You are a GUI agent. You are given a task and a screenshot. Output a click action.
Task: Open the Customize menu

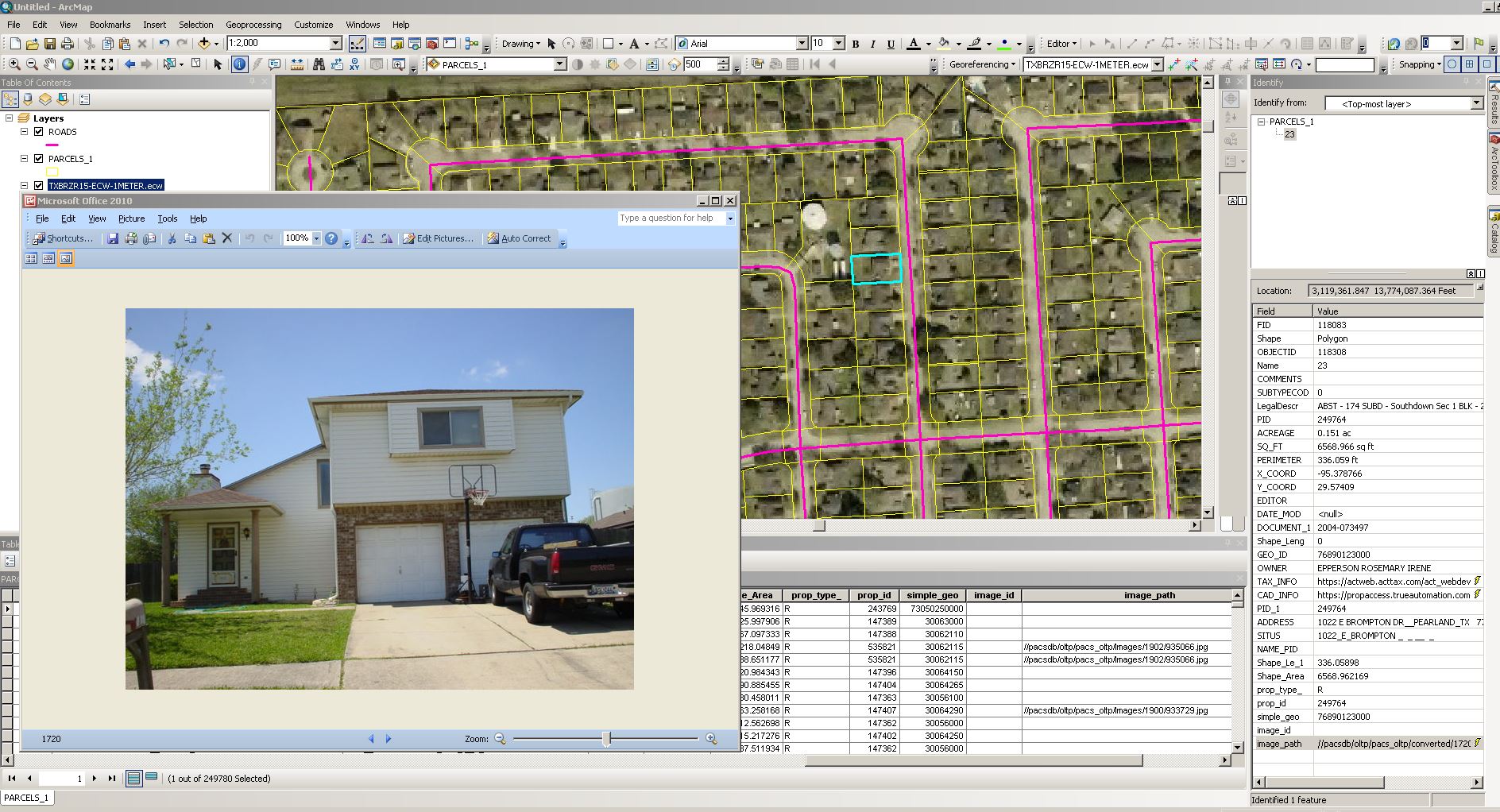coord(314,25)
